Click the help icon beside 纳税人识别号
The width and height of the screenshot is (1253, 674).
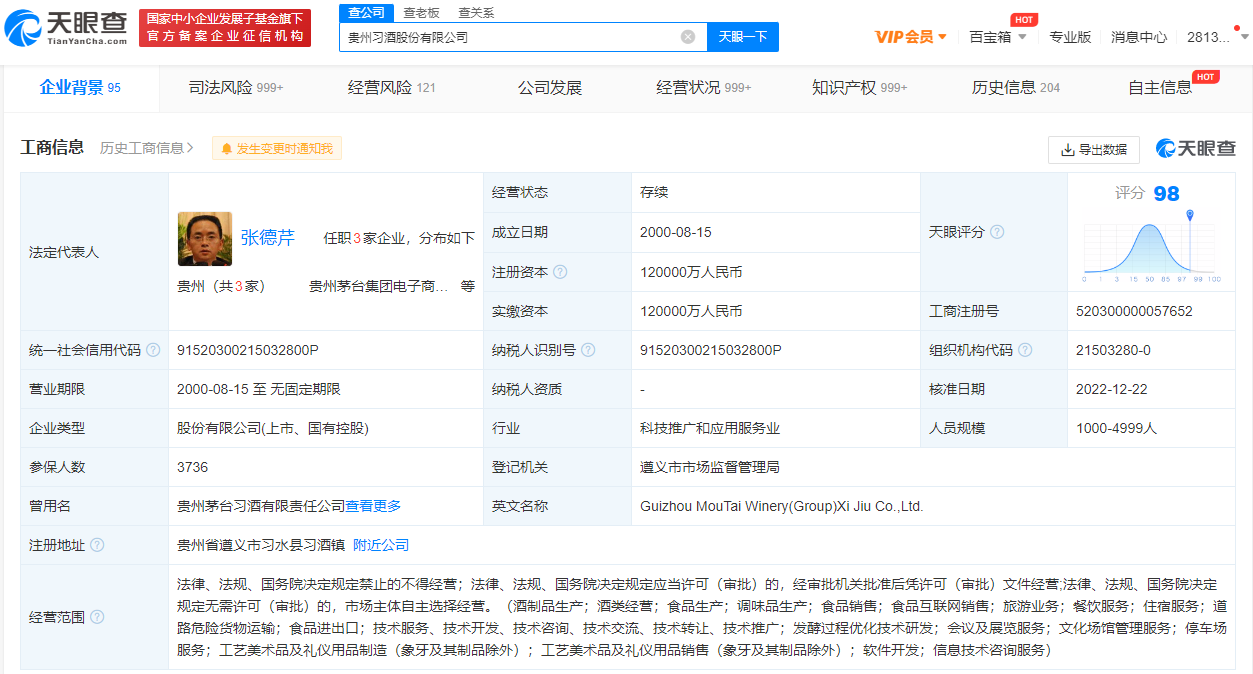point(588,350)
